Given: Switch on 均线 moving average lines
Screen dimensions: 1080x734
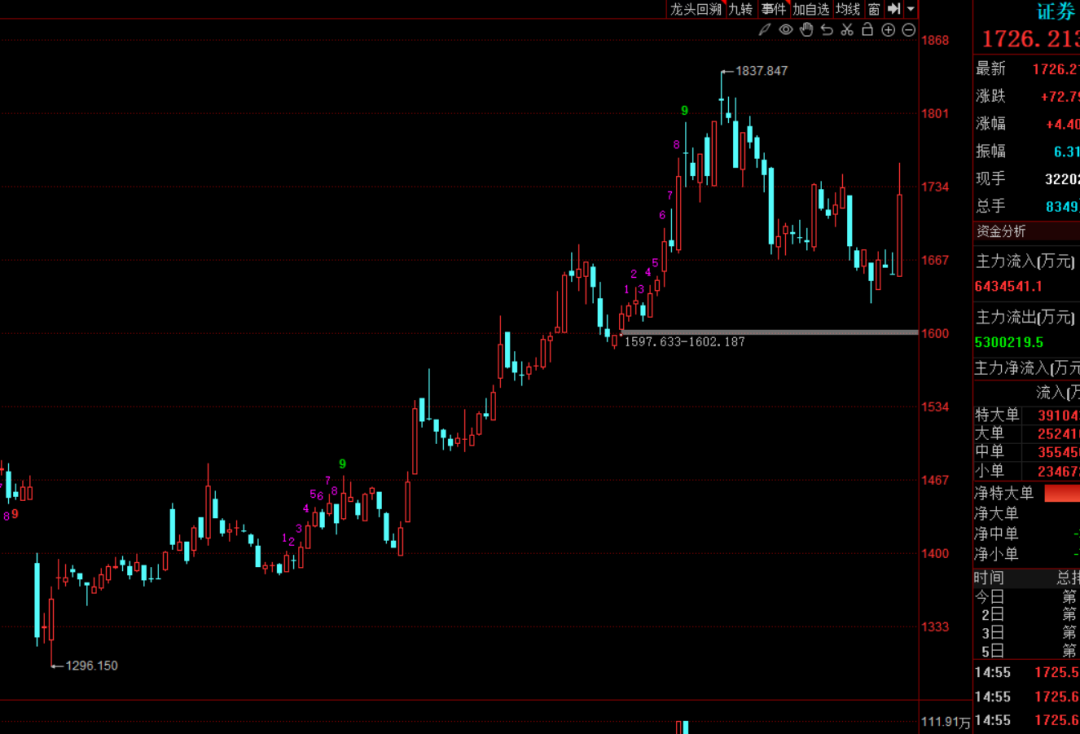Looking at the screenshot, I should pos(848,9).
